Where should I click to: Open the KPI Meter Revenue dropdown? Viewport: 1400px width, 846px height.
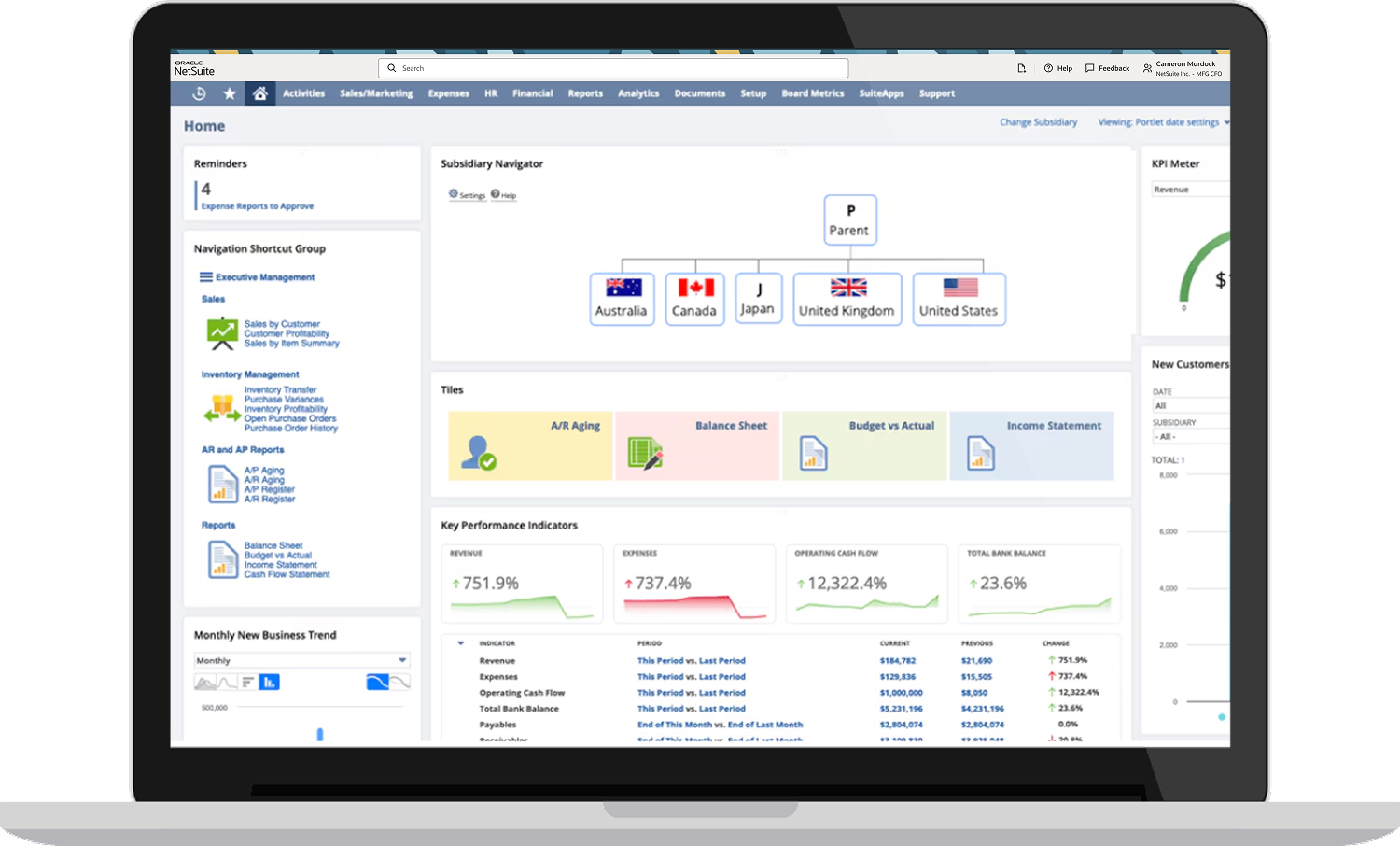pyautogui.click(x=1190, y=190)
